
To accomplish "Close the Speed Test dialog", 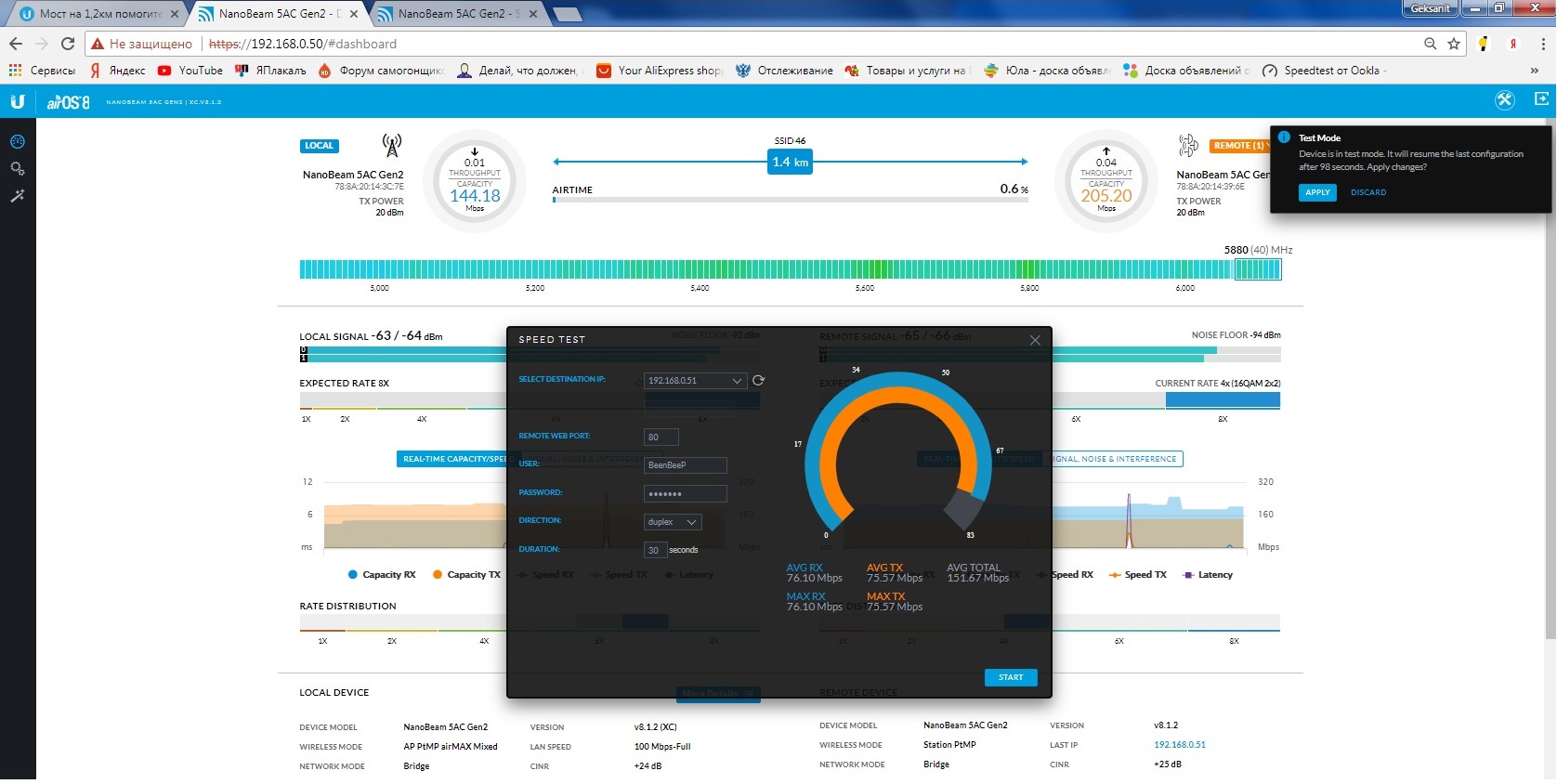I will [x=1035, y=340].
